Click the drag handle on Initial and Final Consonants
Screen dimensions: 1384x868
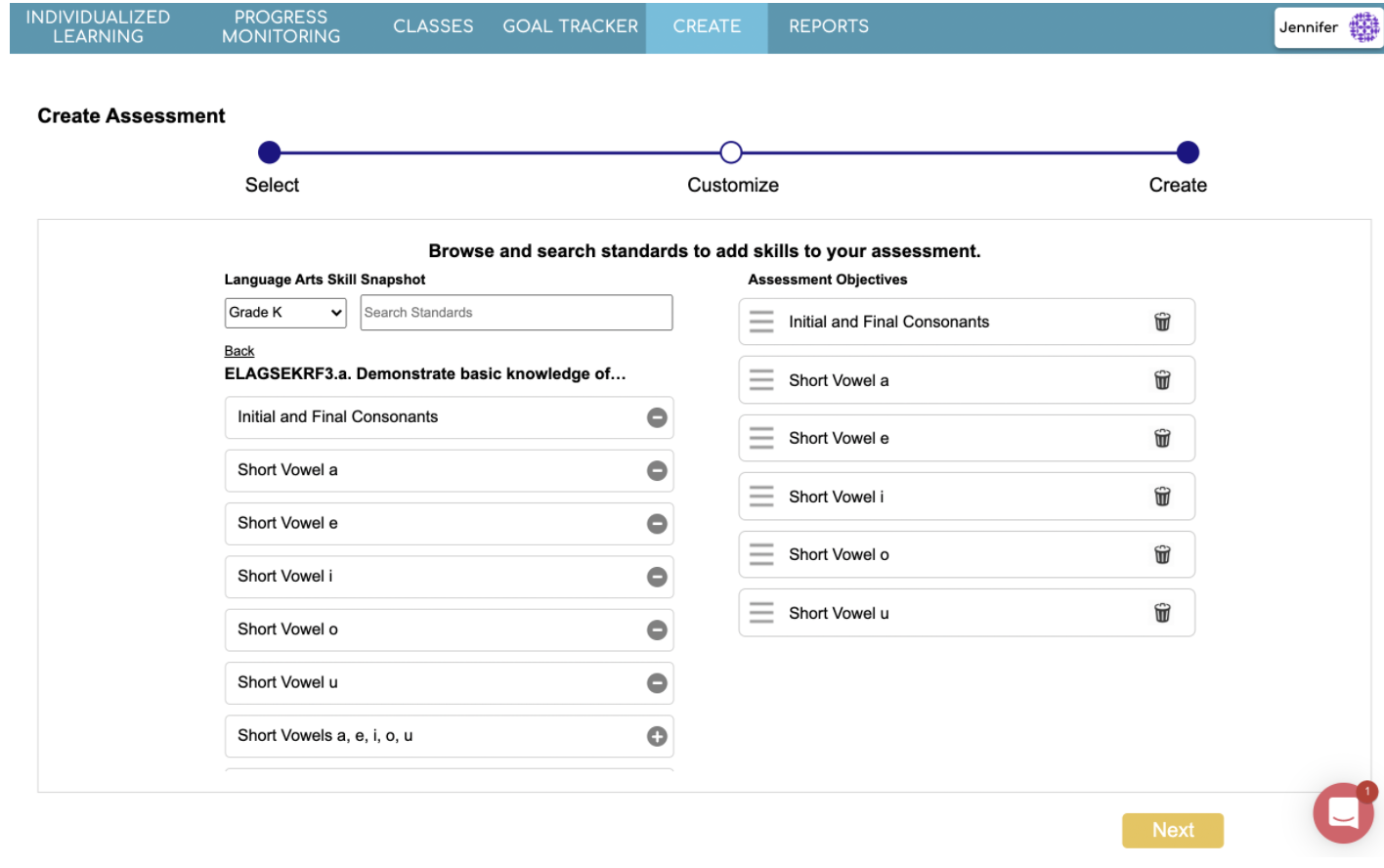[x=761, y=322]
